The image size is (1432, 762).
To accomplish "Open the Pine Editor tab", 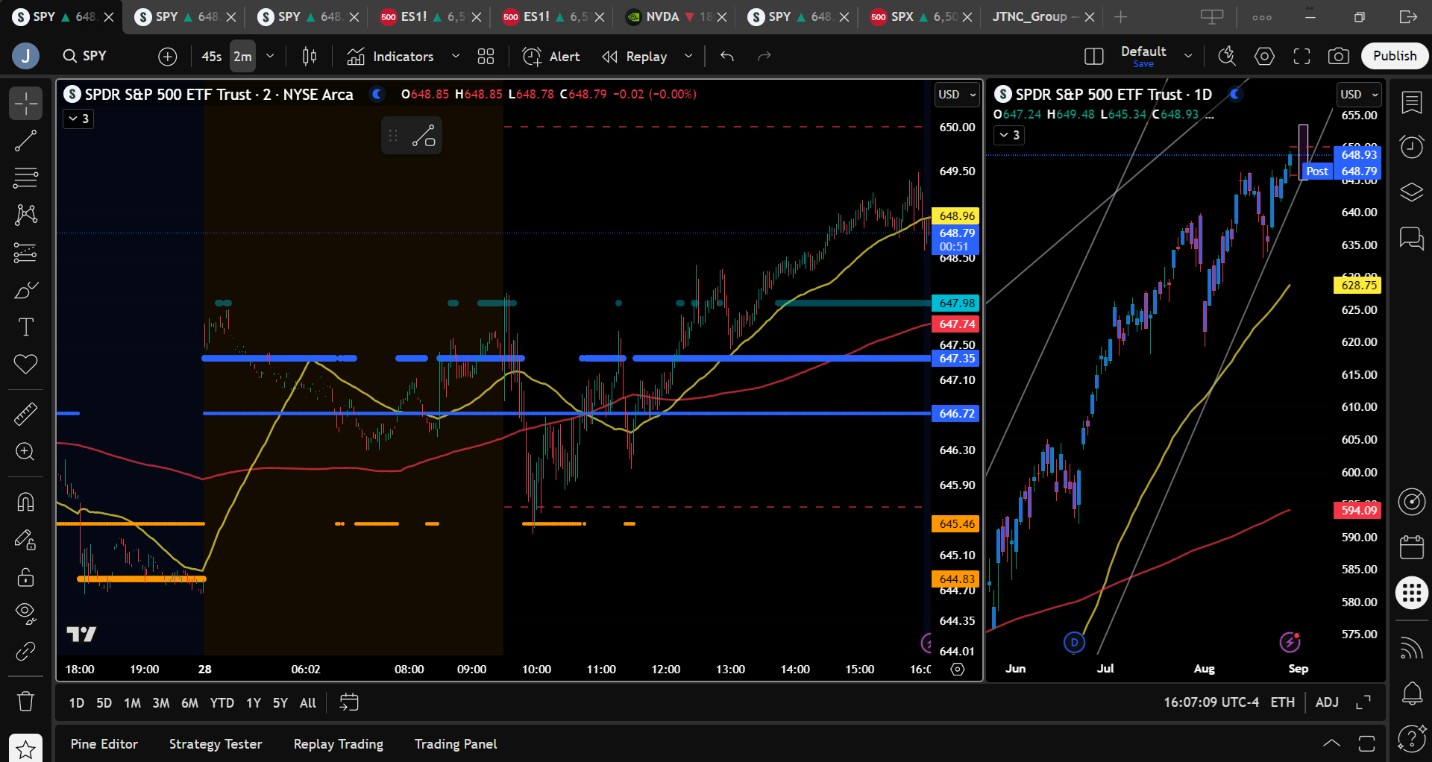I will [104, 744].
